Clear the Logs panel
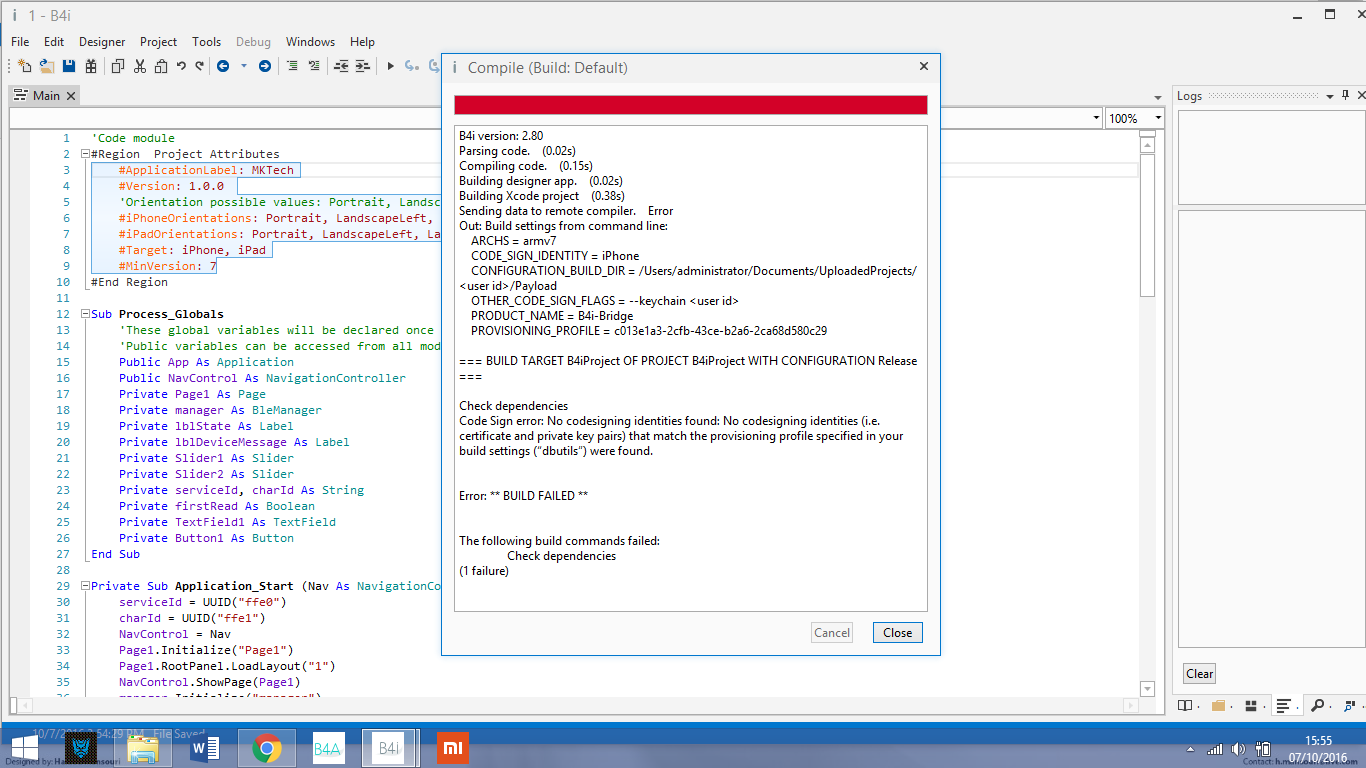This screenshot has height=768, width=1366. (x=1199, y=673)
